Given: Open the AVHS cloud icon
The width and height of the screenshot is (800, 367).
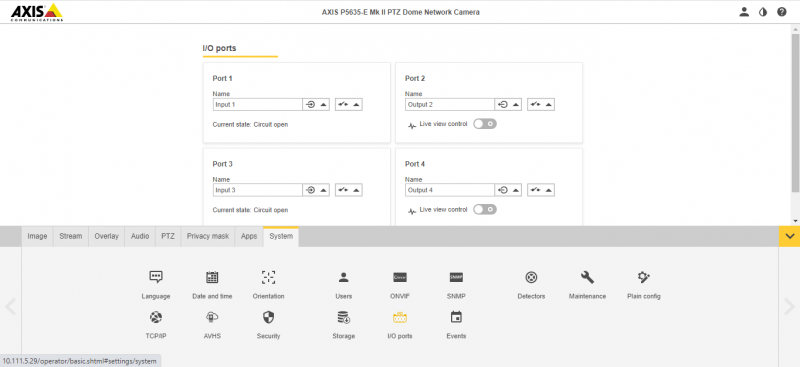Looking at the screenshot, I should pos(212,317).
